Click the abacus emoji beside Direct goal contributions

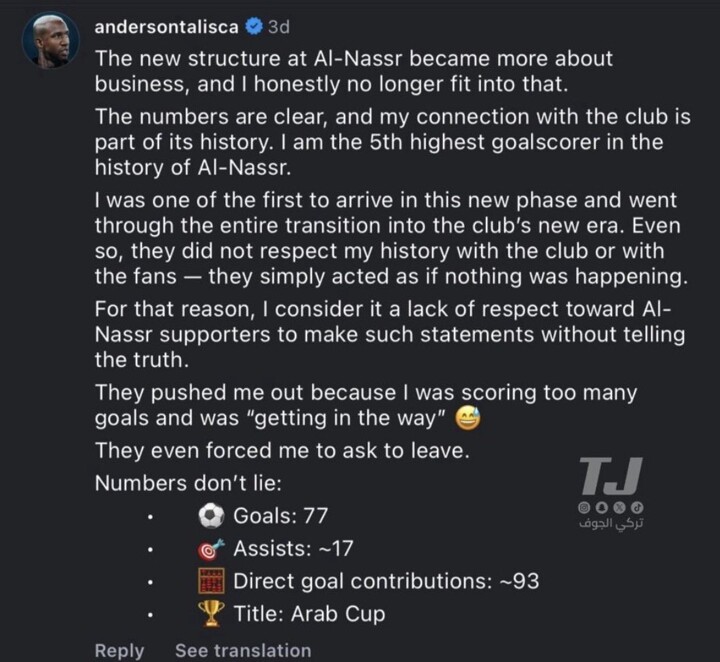(x=211, y=580)
